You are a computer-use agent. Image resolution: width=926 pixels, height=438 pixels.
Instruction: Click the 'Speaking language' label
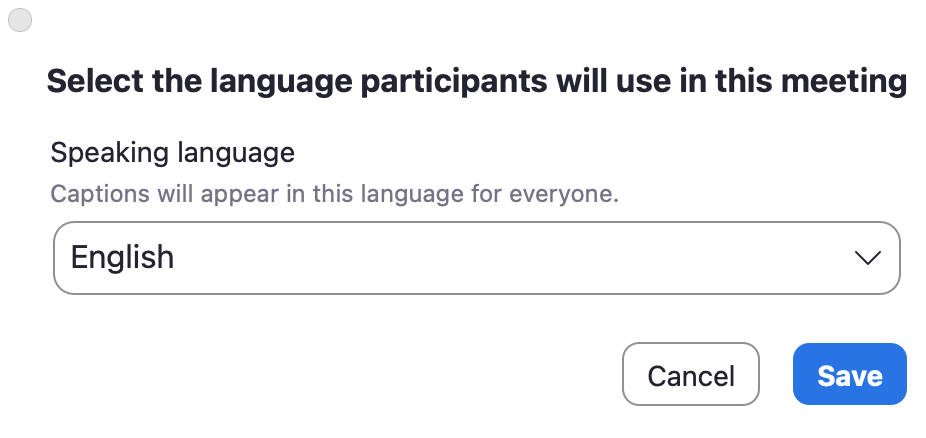point(172,153)
